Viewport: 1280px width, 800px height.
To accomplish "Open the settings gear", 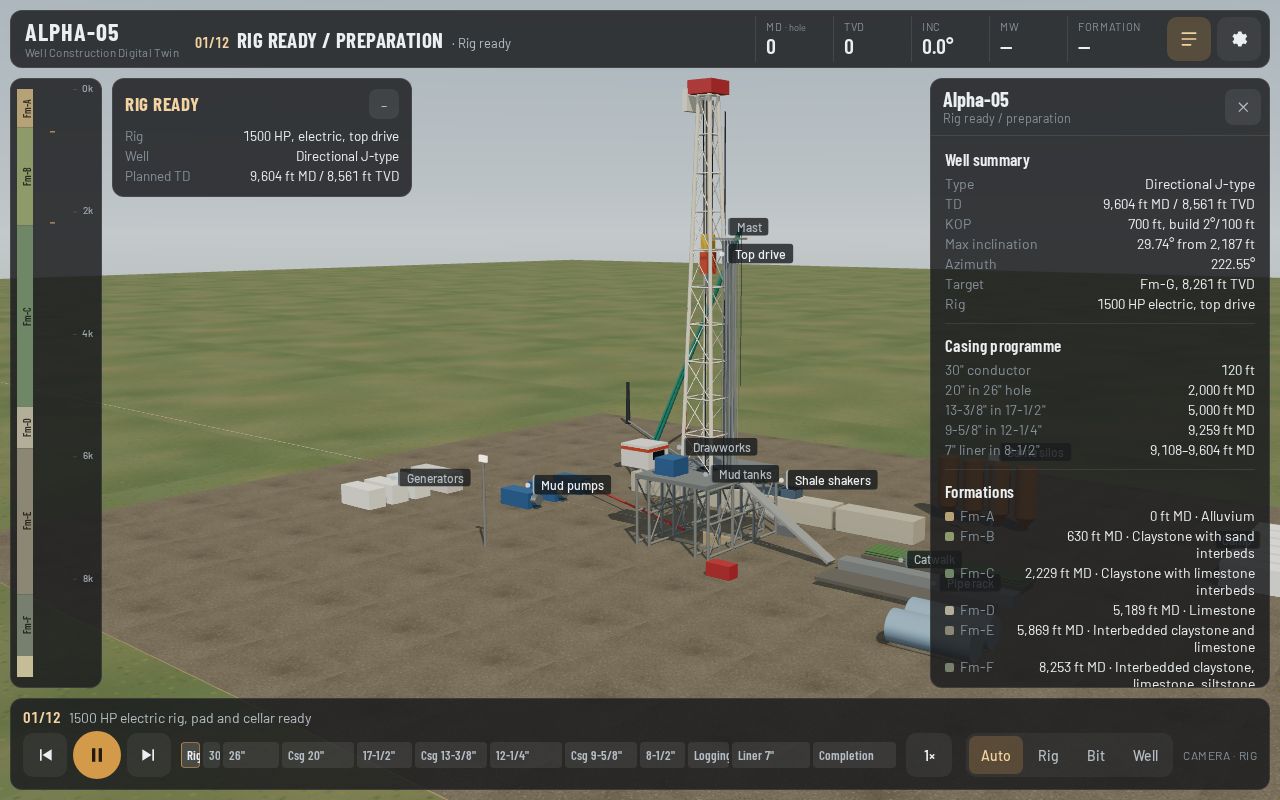I will [x=1239, y=39].
